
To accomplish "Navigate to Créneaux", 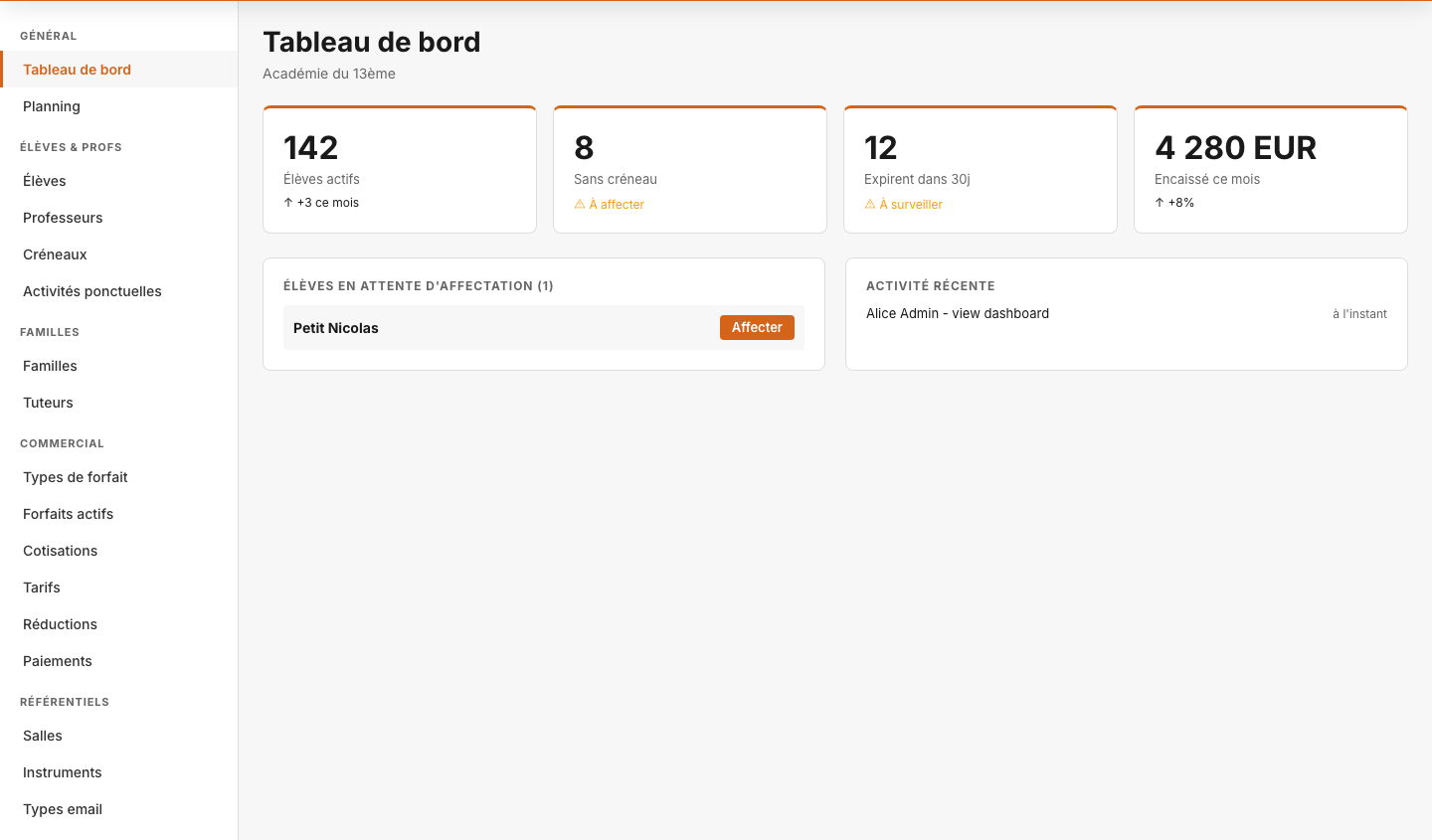I will 119,254.
